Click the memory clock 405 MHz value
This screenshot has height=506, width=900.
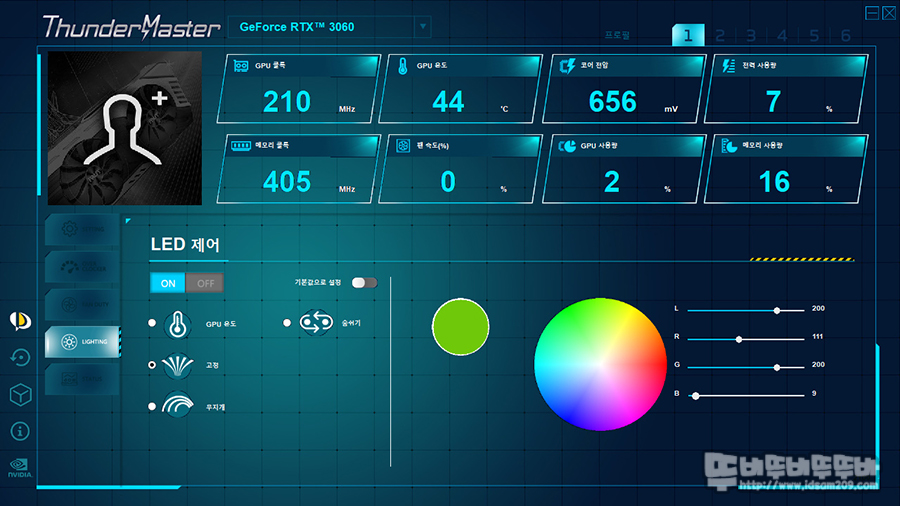(287, 182)
